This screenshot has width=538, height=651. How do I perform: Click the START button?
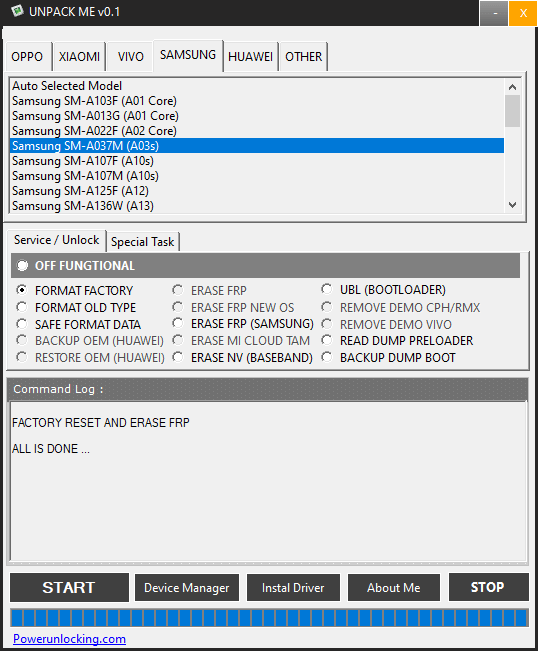69,587
